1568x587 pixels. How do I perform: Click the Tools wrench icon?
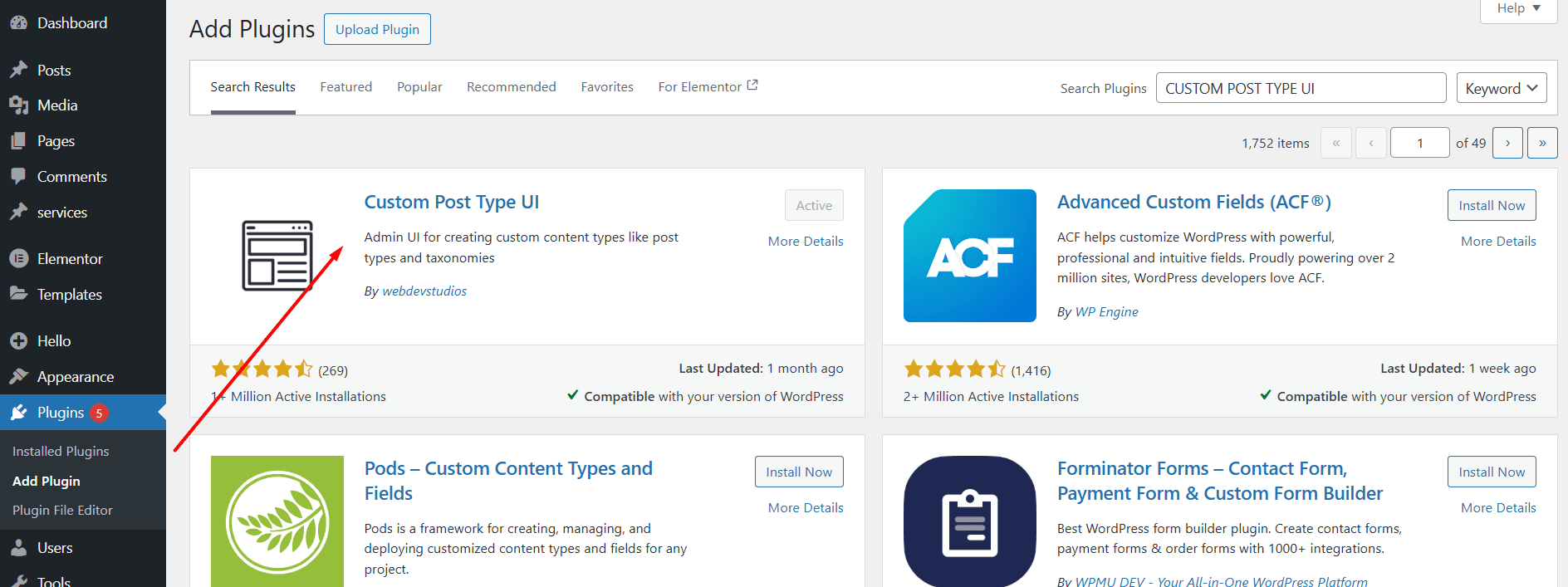(x=18, y=582)
